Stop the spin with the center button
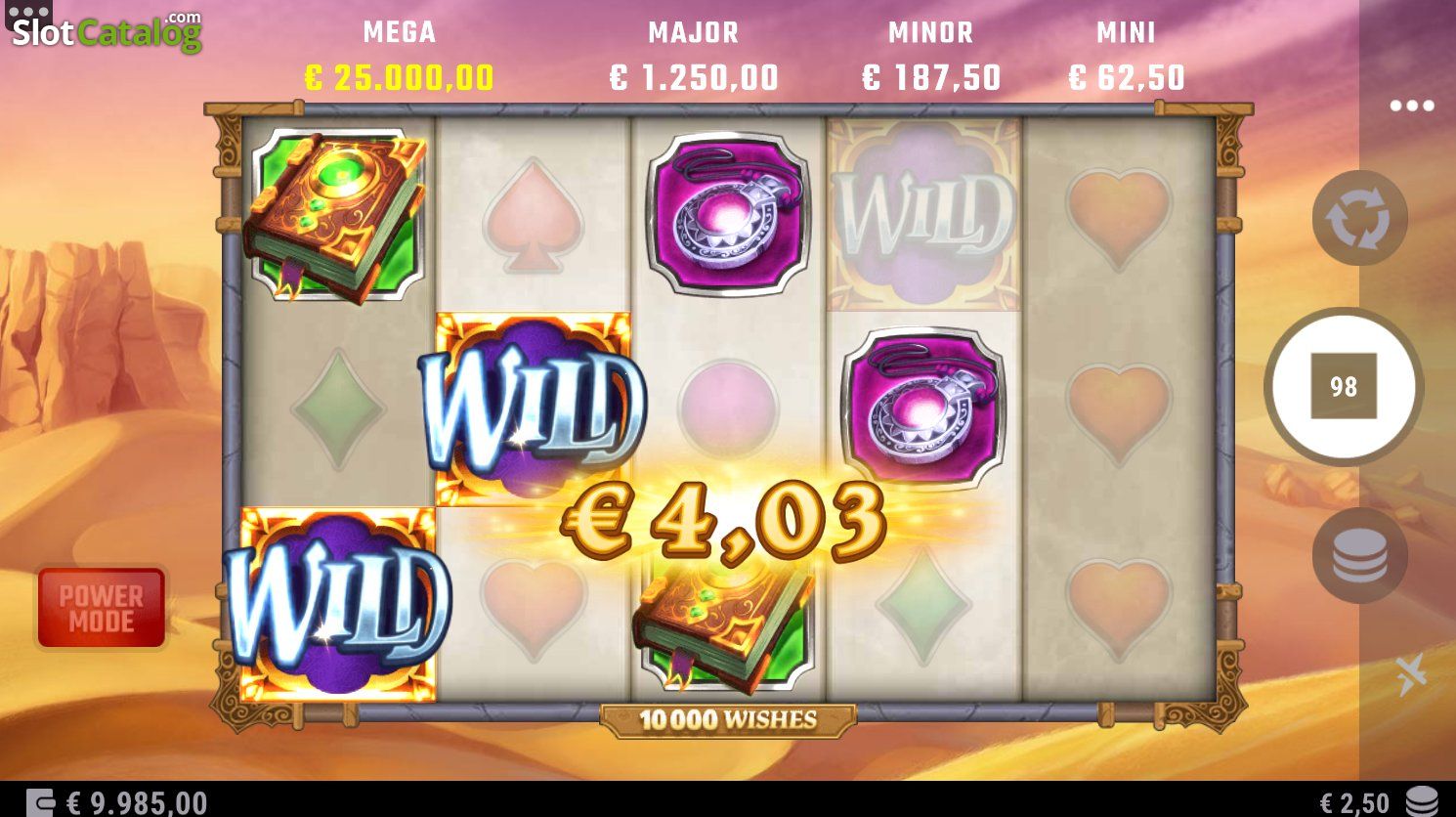Image resolution: width=1456 pixels, height=817 pixels. point(1344,386)
